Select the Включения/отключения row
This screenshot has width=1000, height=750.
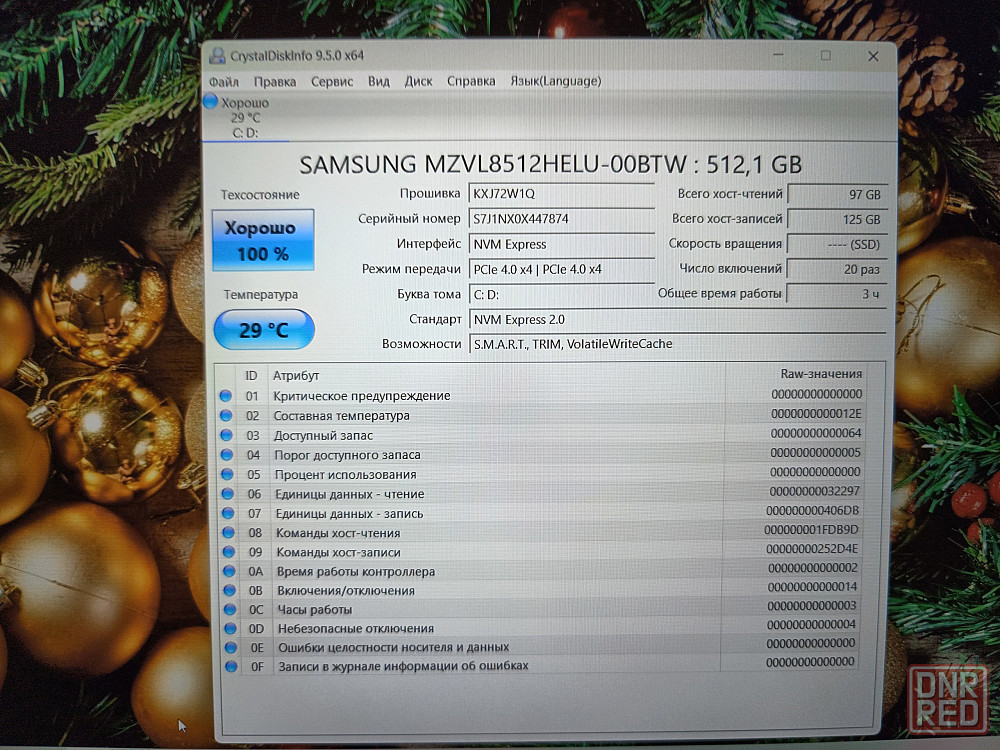point(541,590)
